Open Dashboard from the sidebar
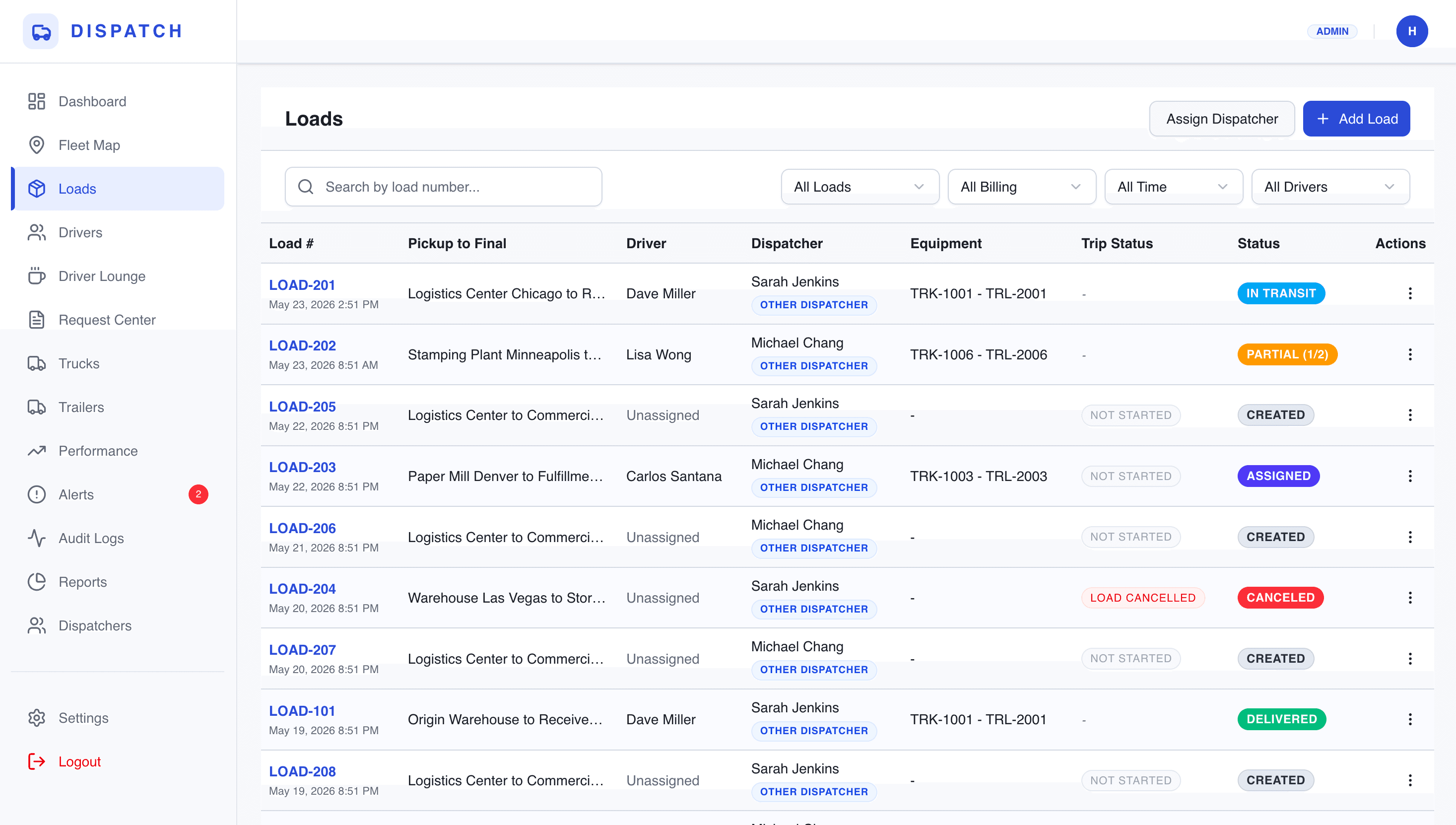Viewport: 1456px width, 825px height. (x=118, y=101)
